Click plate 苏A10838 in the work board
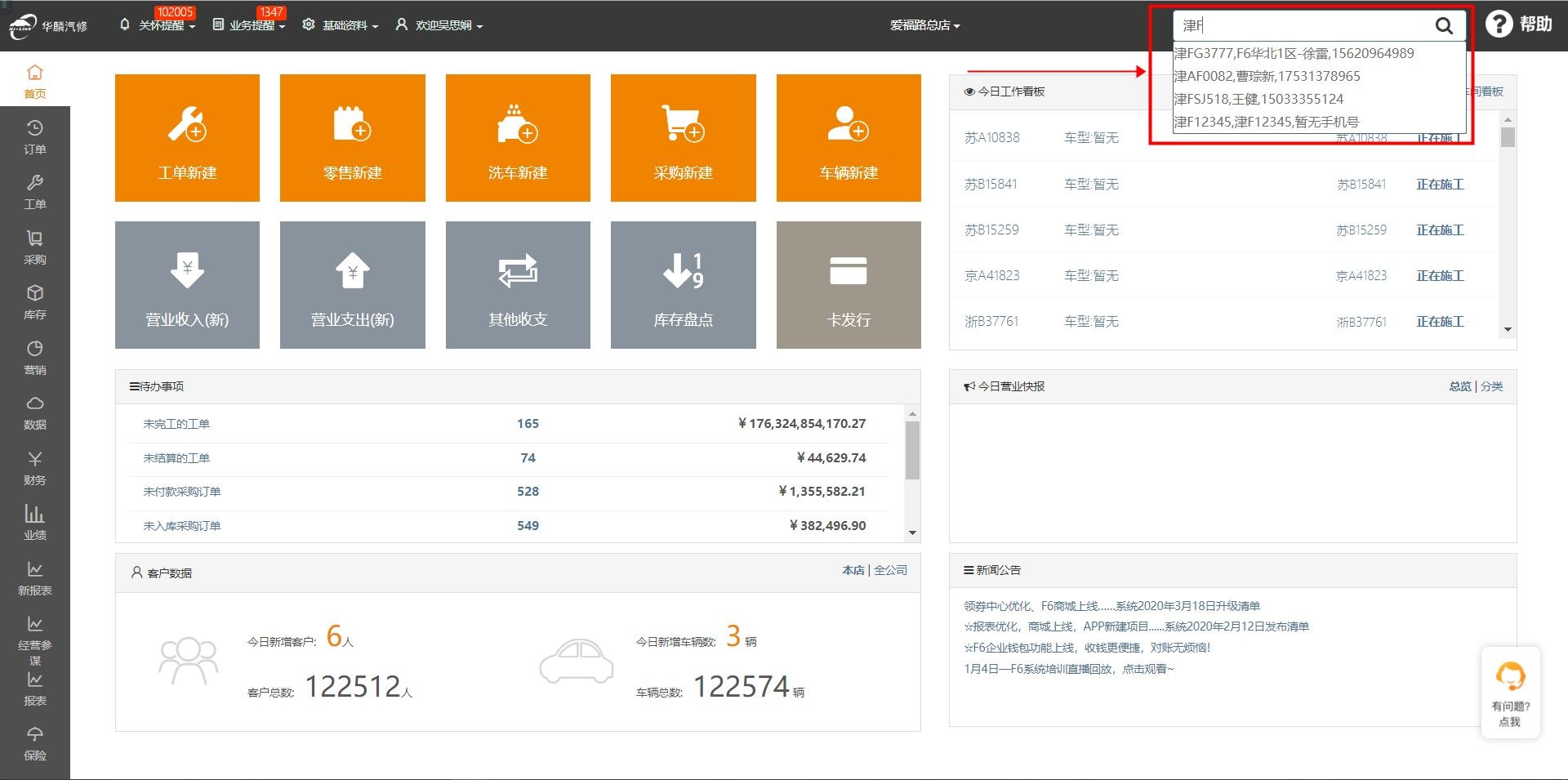 (992, 138)
